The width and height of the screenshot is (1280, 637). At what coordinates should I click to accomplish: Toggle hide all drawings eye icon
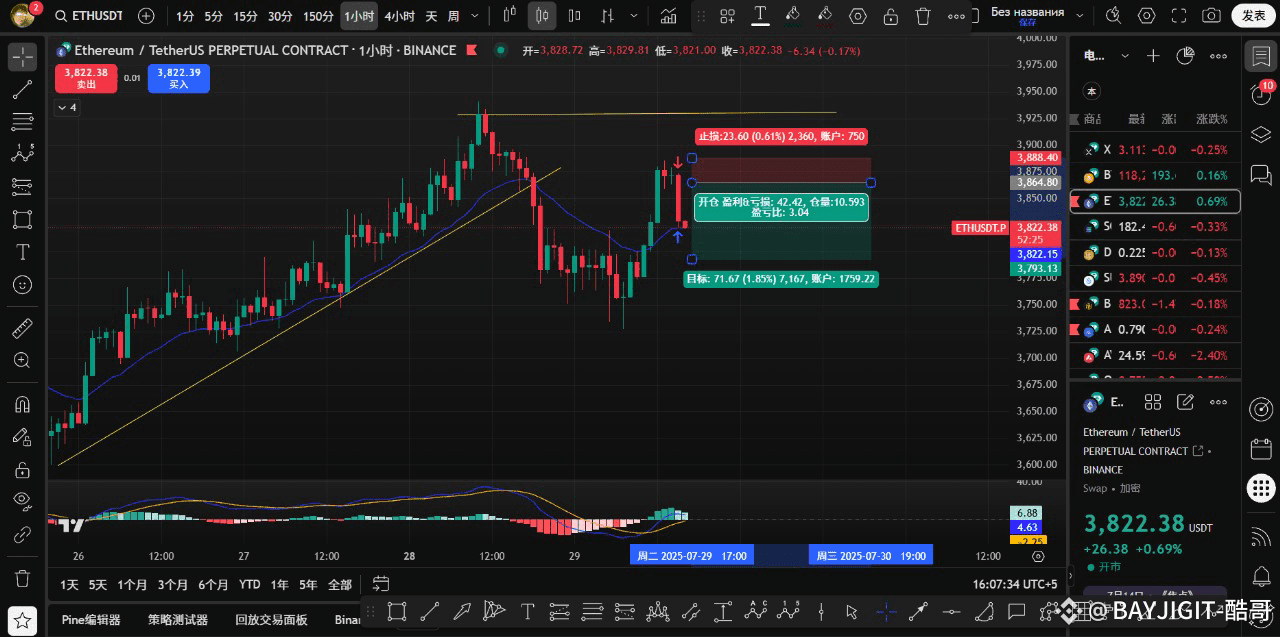coord(22,501)
